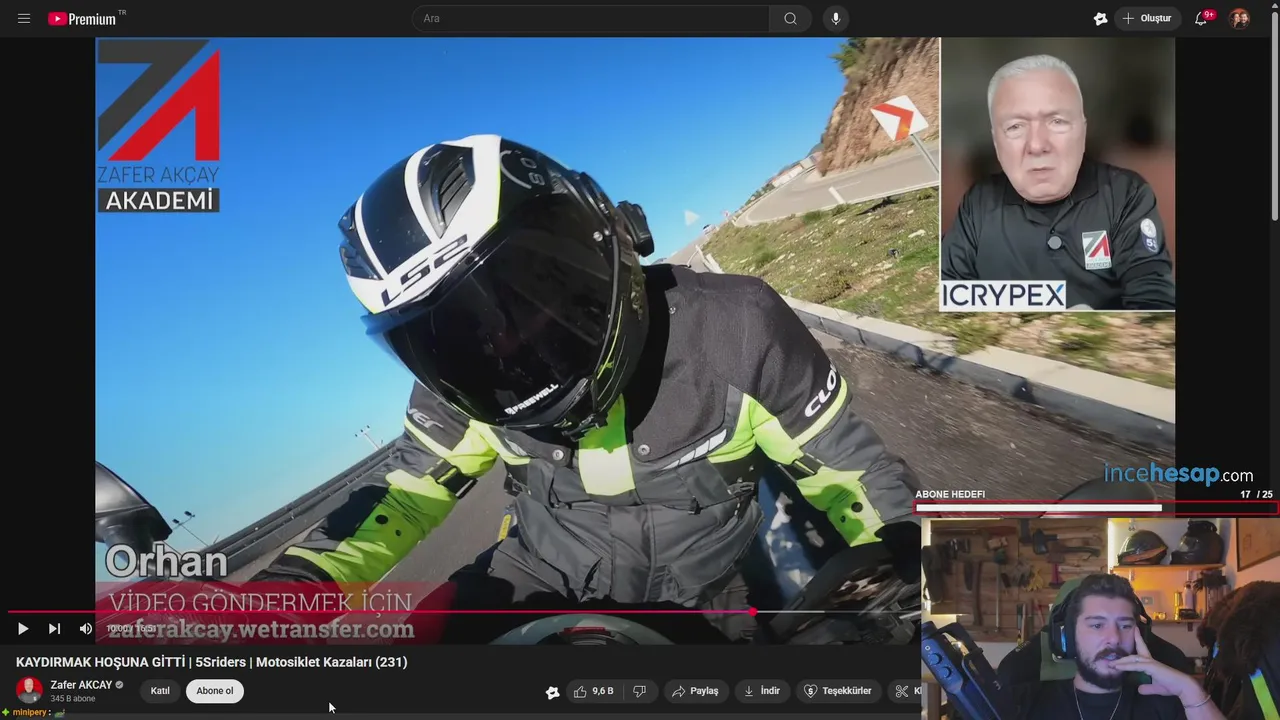1280x720 pixels.
Task: Click the magnifier search button
Action: tap(790, 18)
